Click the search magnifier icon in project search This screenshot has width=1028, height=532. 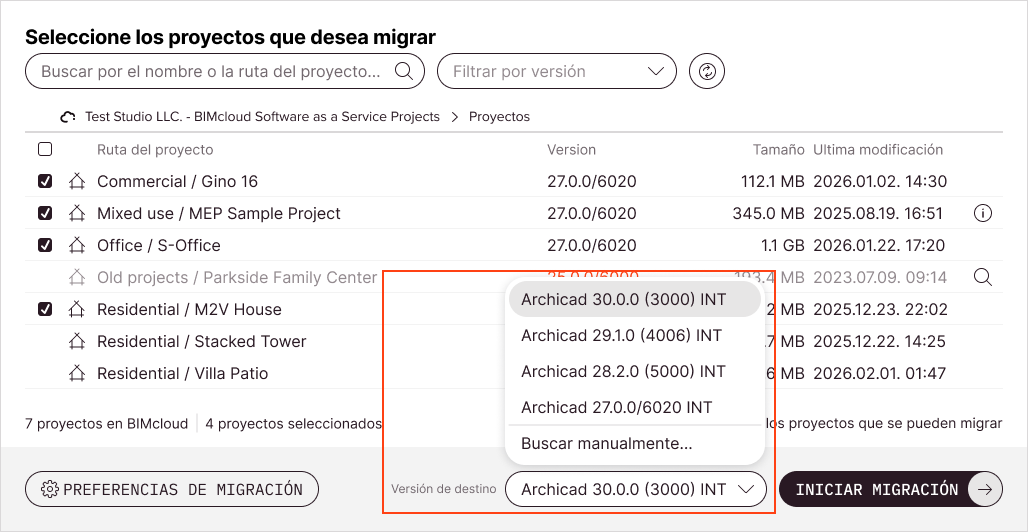pos(404,71)
